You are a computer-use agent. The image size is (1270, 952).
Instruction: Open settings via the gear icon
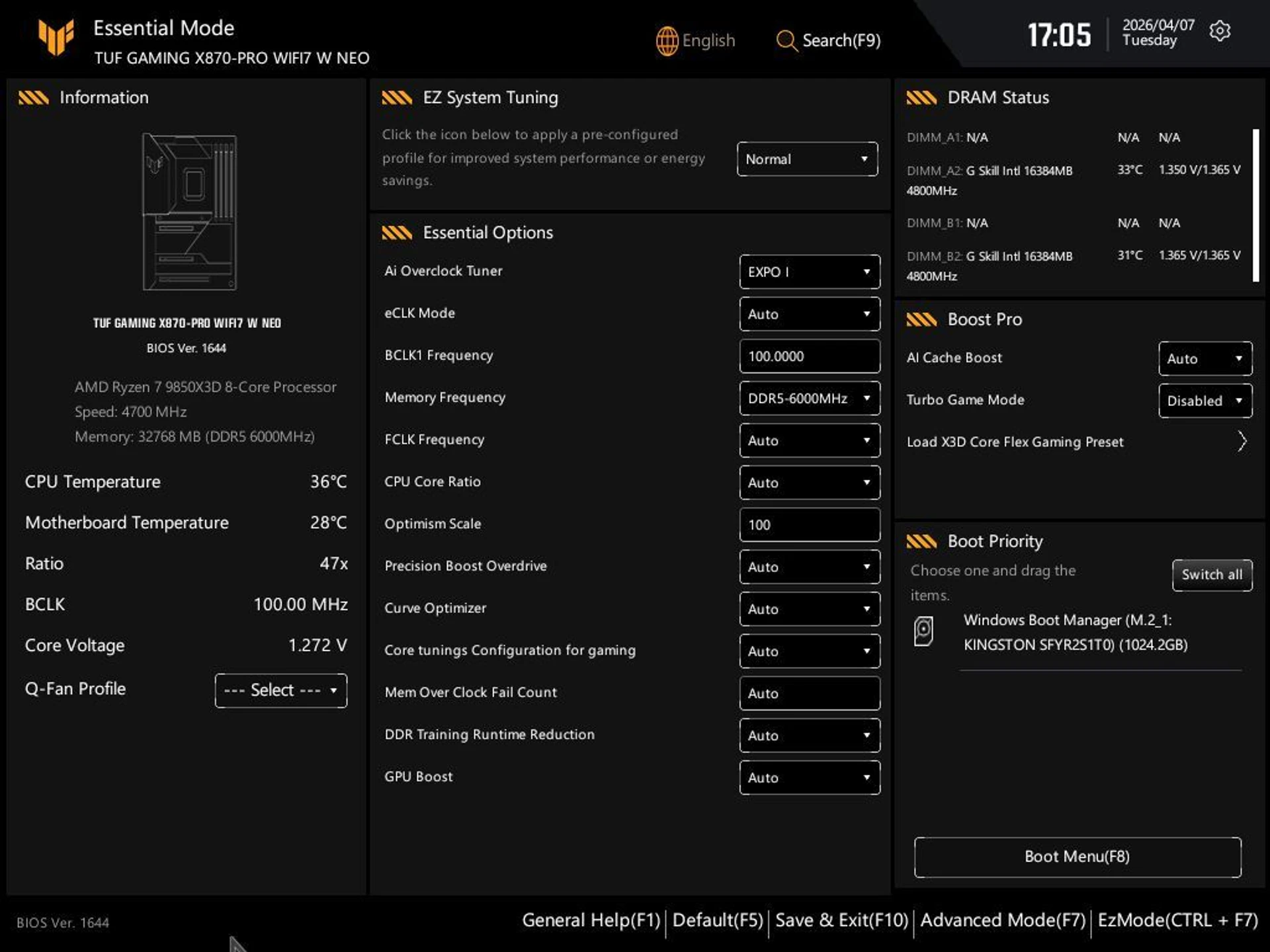click(x=1220, y=31)
